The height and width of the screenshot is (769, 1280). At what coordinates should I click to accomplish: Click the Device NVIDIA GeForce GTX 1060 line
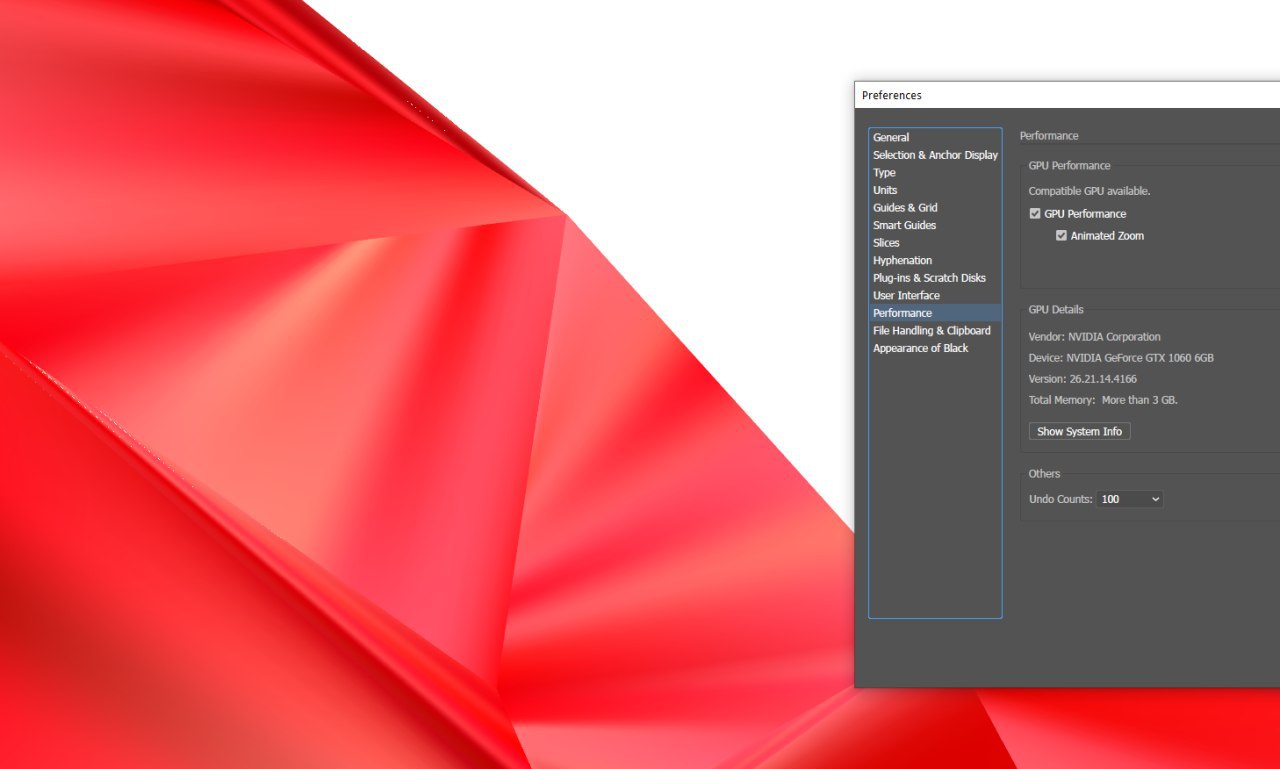[x=1121, y=358]
